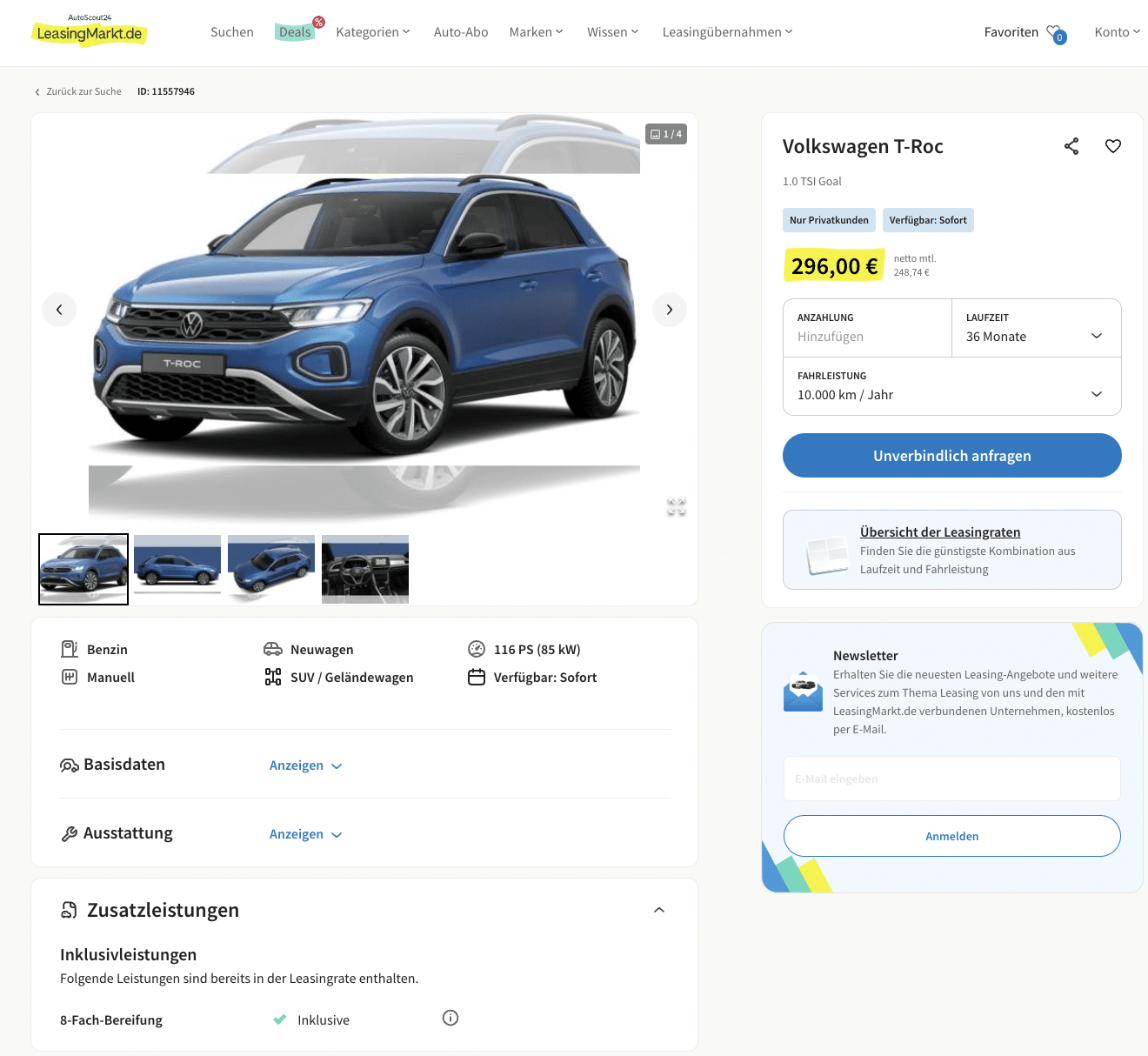Click the Ausstattung wrench icon
Viewport: 1148px width, 1056px height.
70,834
